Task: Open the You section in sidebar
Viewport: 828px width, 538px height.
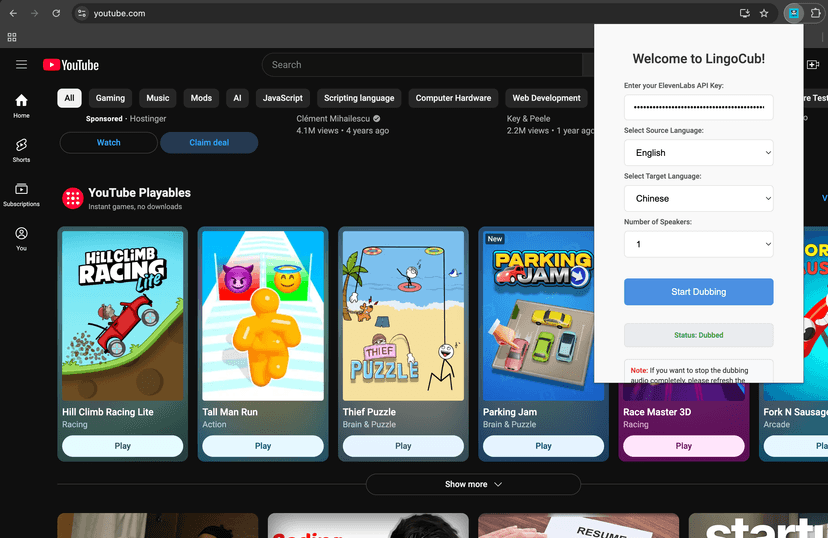Action: click(x=21, y=239)
